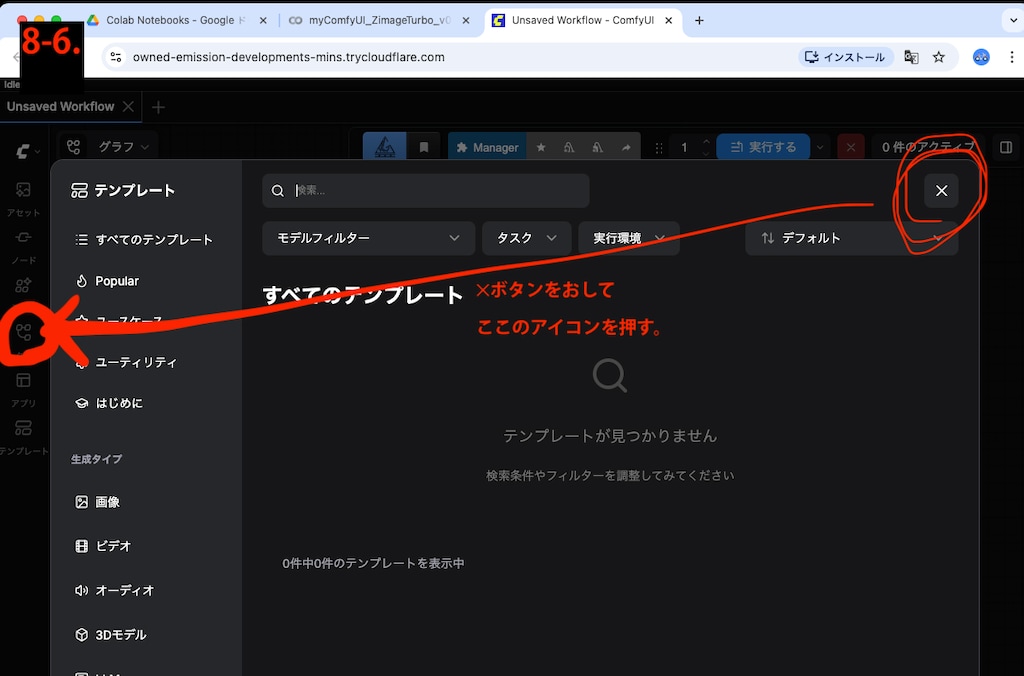Viewport: 1024px width, 676px height.
Task: Click the star icon beside Manager
Action: [x=541, y=147]
